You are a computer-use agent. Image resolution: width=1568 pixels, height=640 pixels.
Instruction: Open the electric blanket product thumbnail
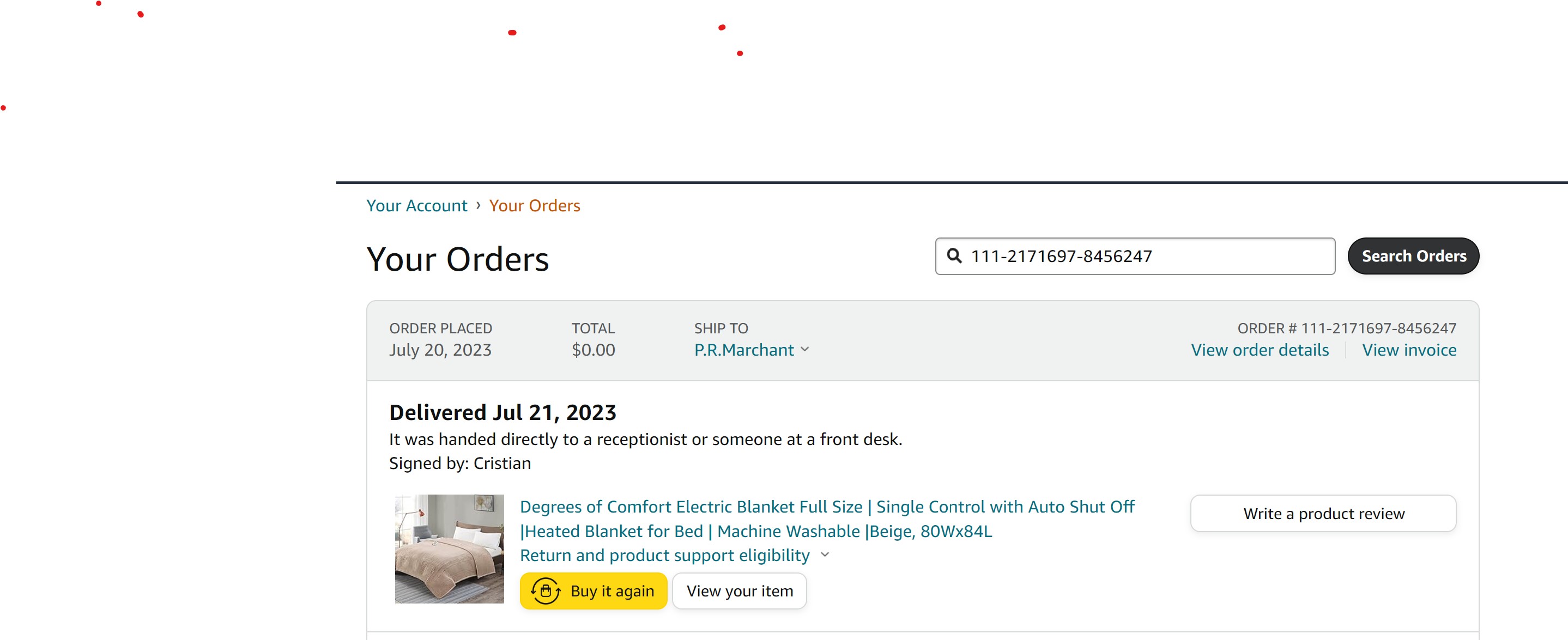coord(449,548)
